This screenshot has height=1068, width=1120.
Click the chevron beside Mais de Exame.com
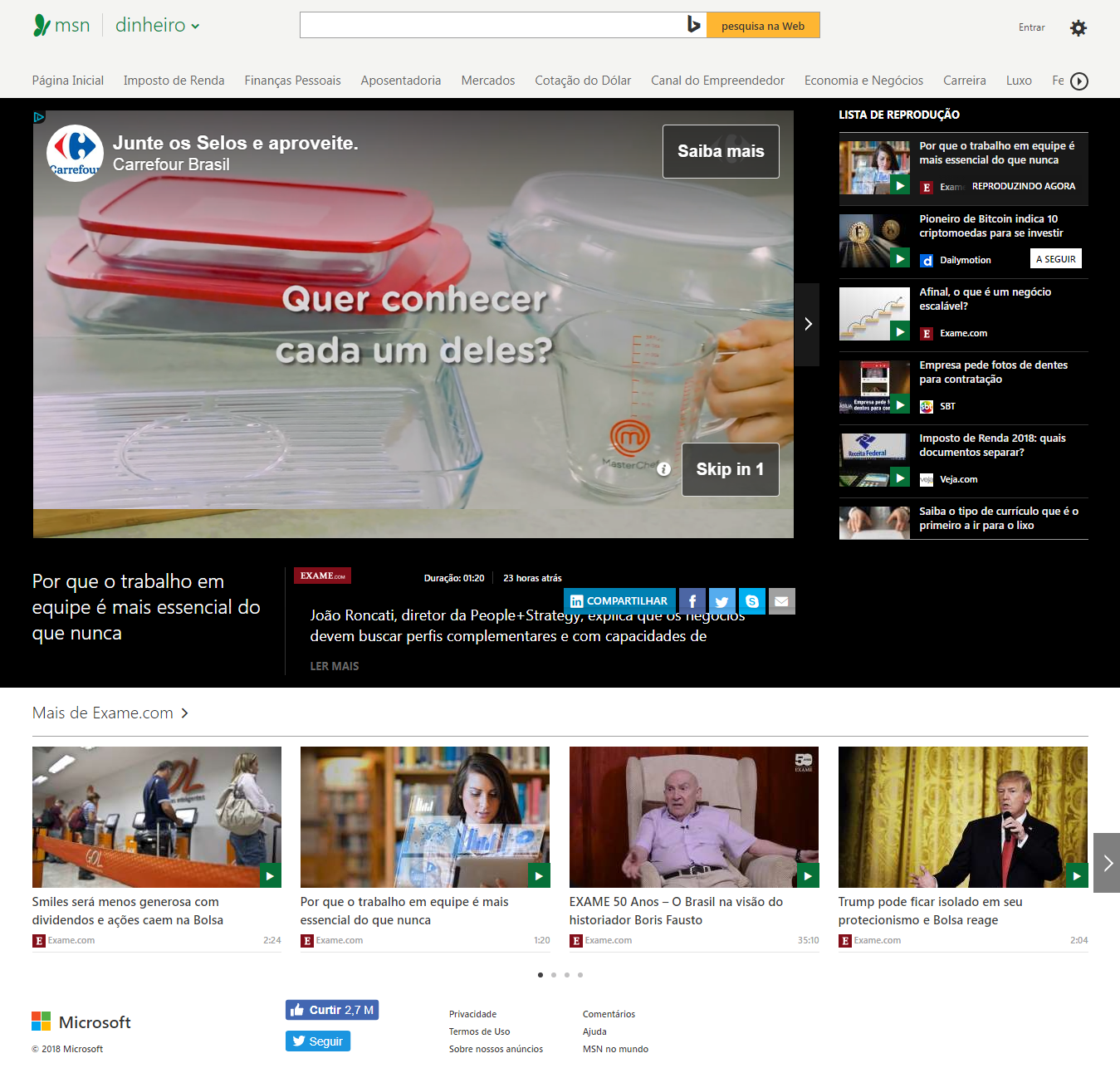[184, 713]
